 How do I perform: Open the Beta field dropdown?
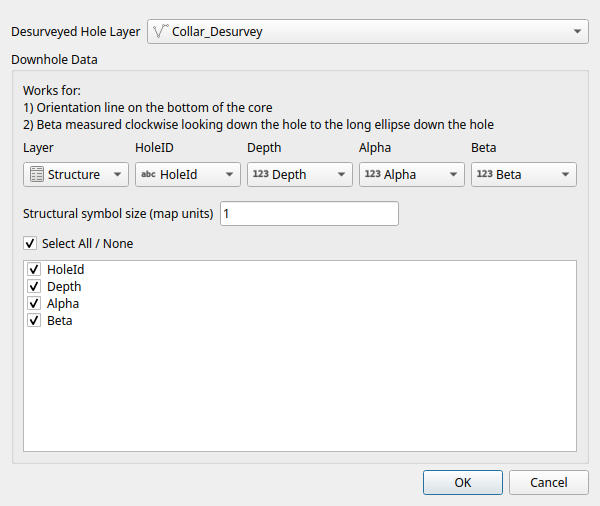[523, 175]
